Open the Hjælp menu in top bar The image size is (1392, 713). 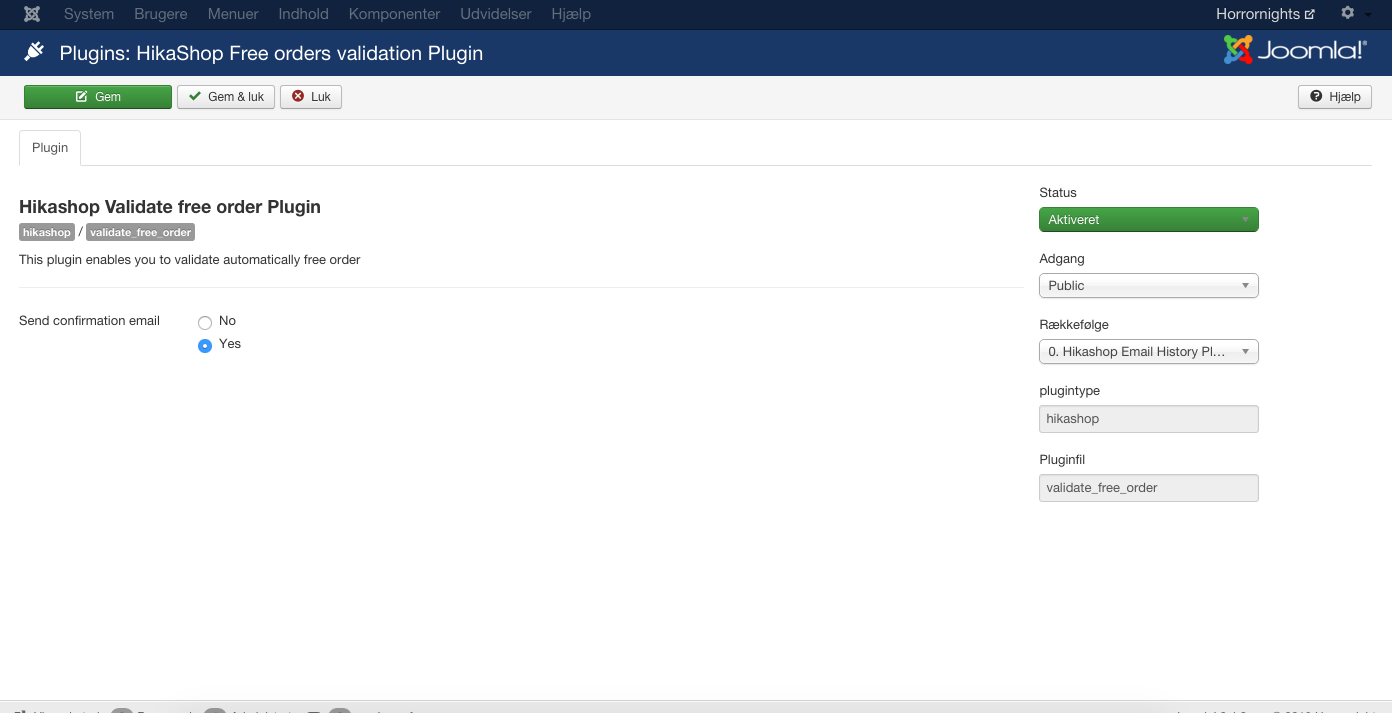point(571,14)
